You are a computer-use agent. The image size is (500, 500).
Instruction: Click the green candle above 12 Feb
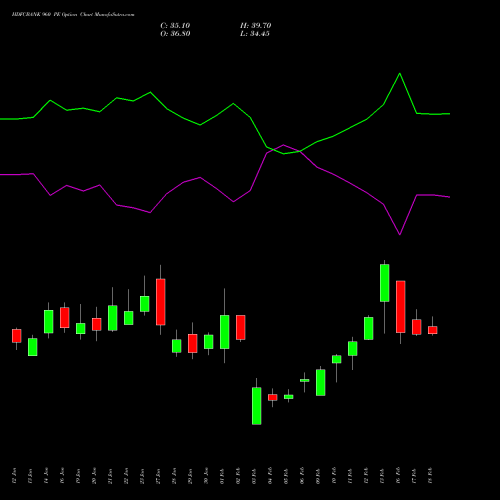369,328
